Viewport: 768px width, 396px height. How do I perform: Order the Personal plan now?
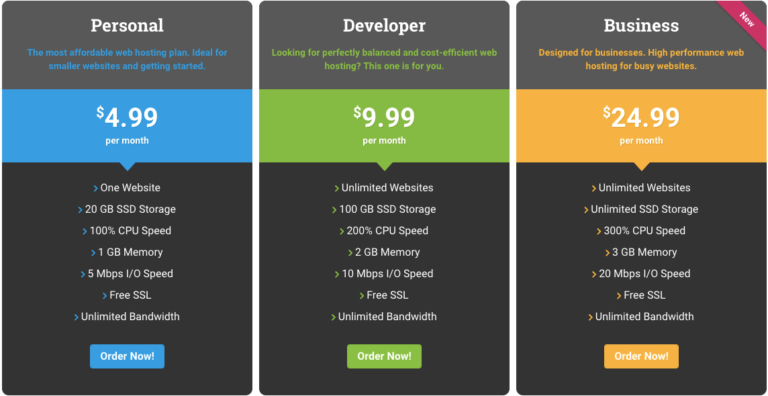point(127,356)
